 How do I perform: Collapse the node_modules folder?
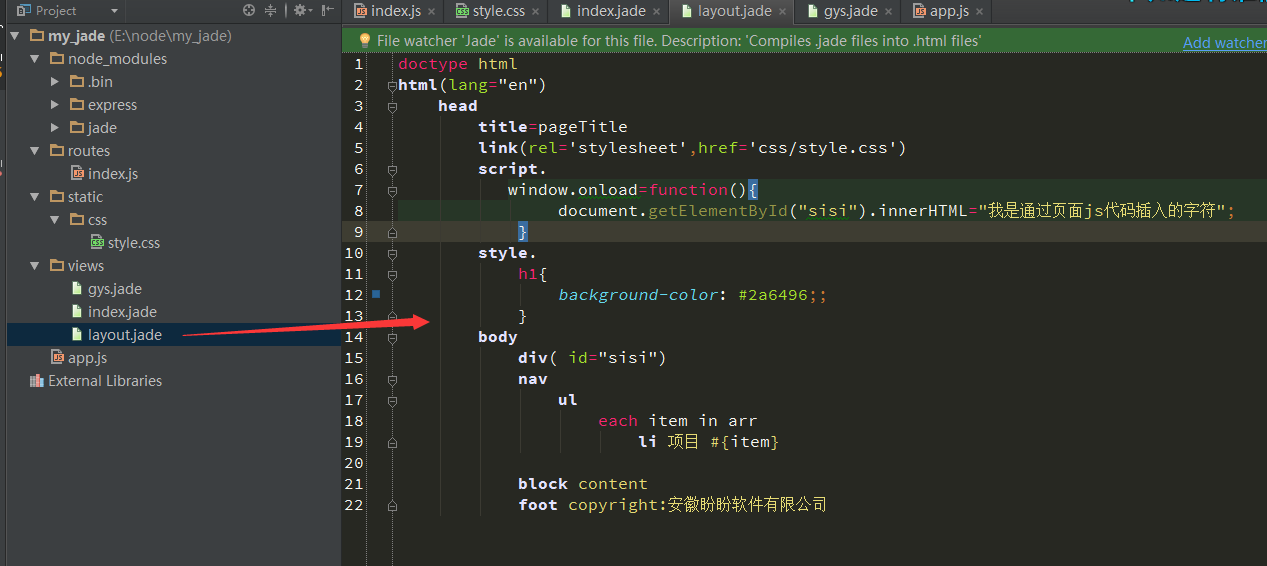(x=35, y=59)
